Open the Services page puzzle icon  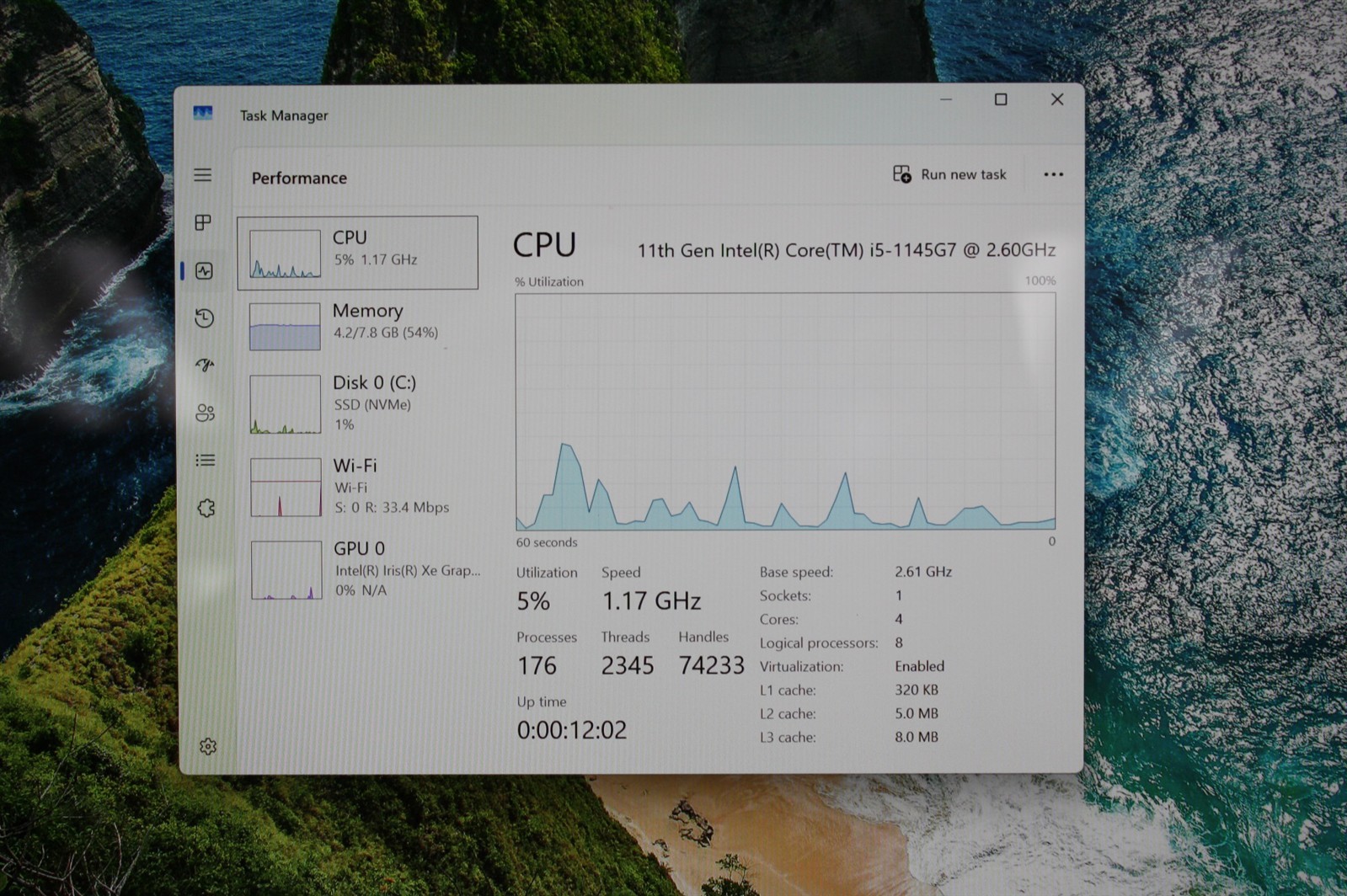(206, 508)
